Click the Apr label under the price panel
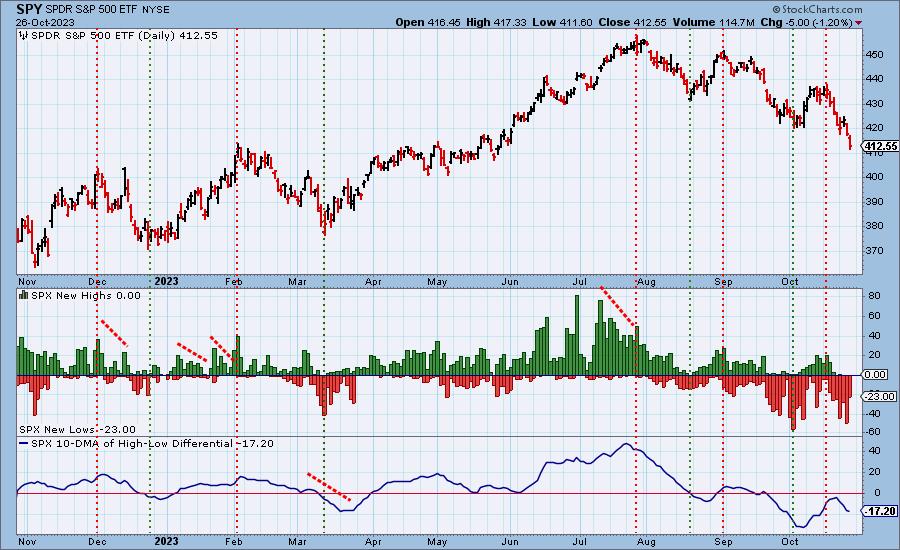The image size is (900, 550). 373,282
